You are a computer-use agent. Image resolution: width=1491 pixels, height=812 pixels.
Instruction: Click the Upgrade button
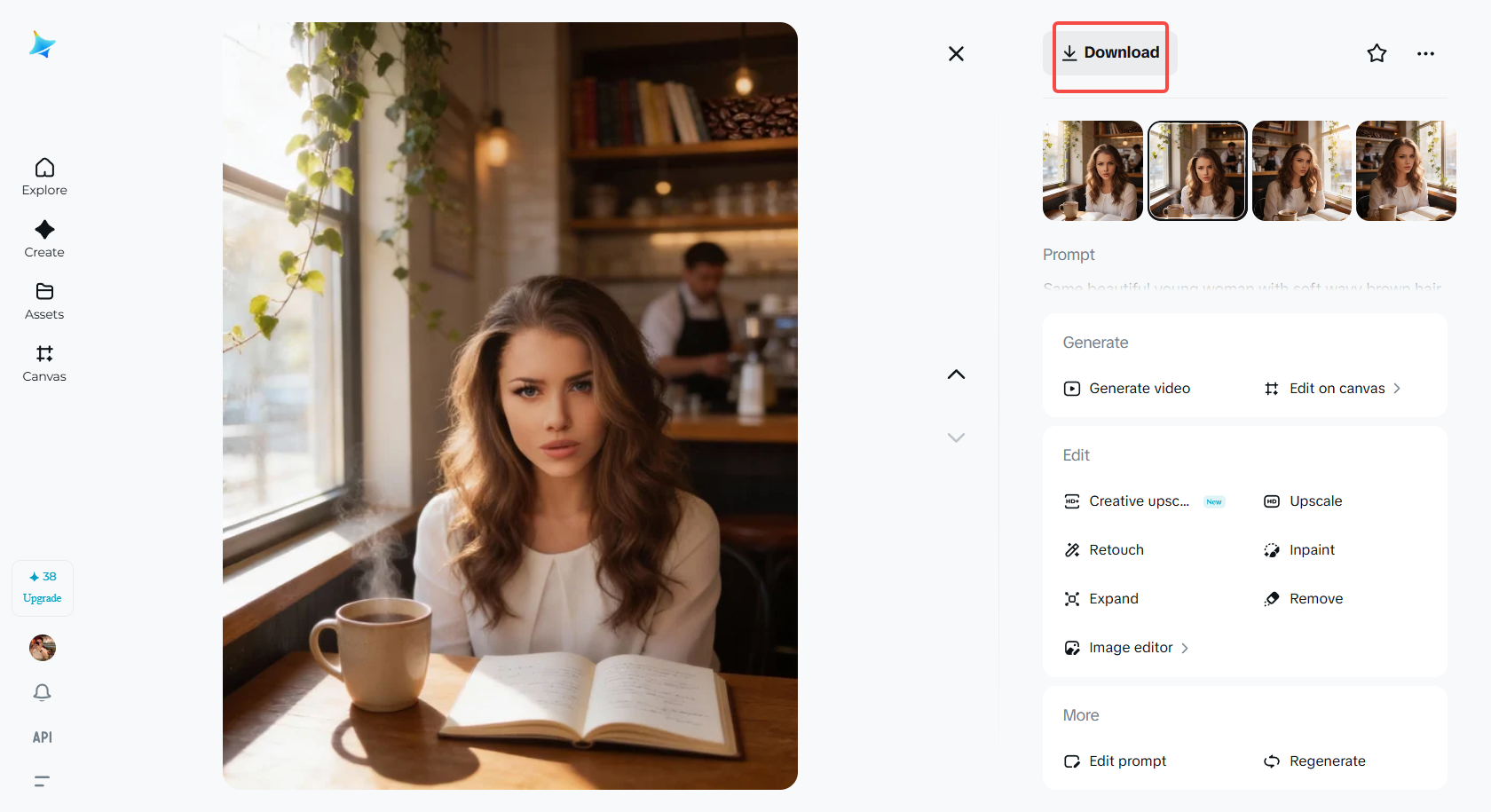click(x=42, y=587)
